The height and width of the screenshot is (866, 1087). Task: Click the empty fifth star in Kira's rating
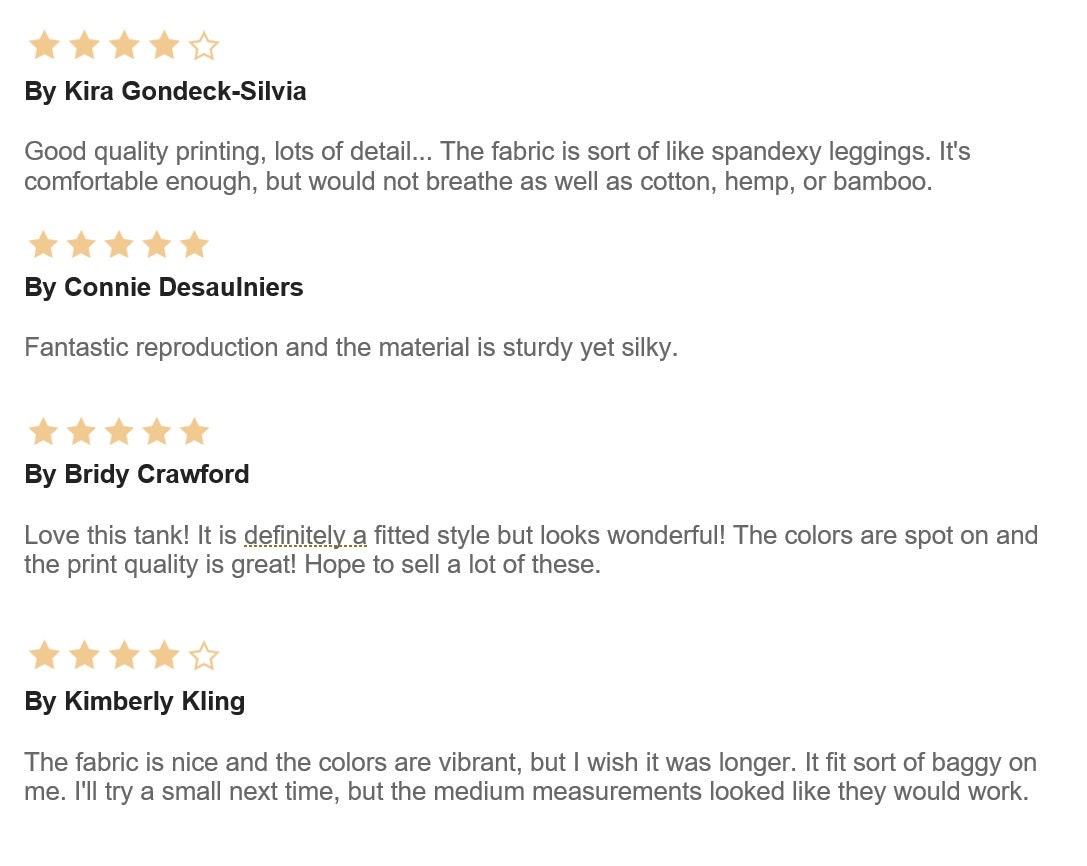[x=204, y=46]
